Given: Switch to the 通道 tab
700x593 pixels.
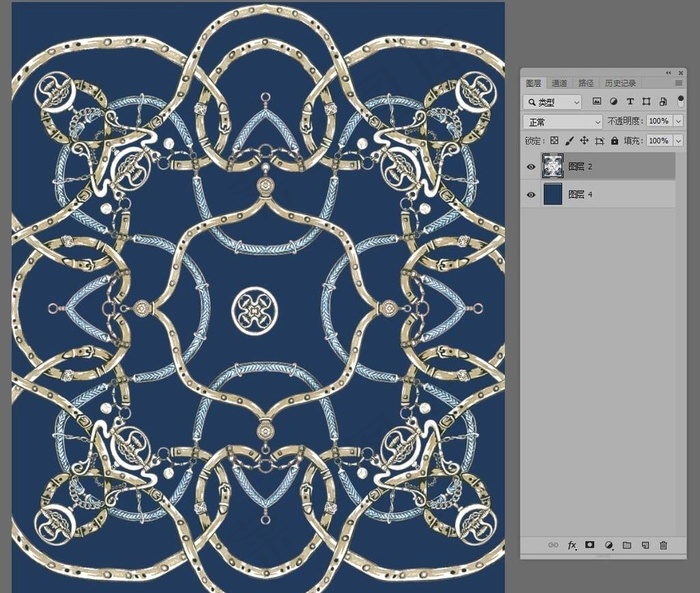Looking at the screenshot, I should pyautogui.click(x=559, y=83).
